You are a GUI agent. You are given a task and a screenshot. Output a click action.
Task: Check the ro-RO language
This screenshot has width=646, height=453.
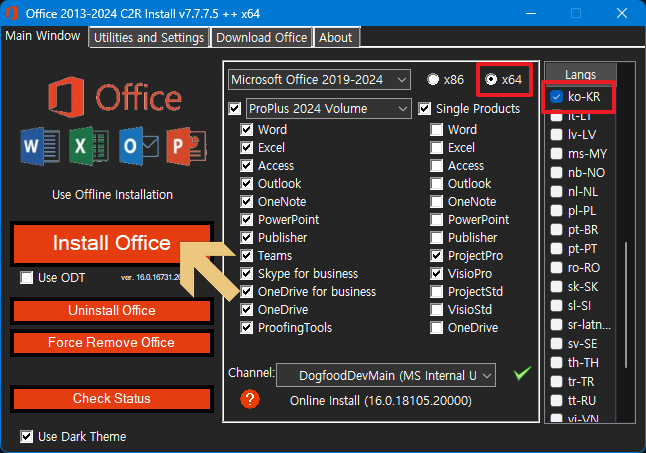click(556, 268)
